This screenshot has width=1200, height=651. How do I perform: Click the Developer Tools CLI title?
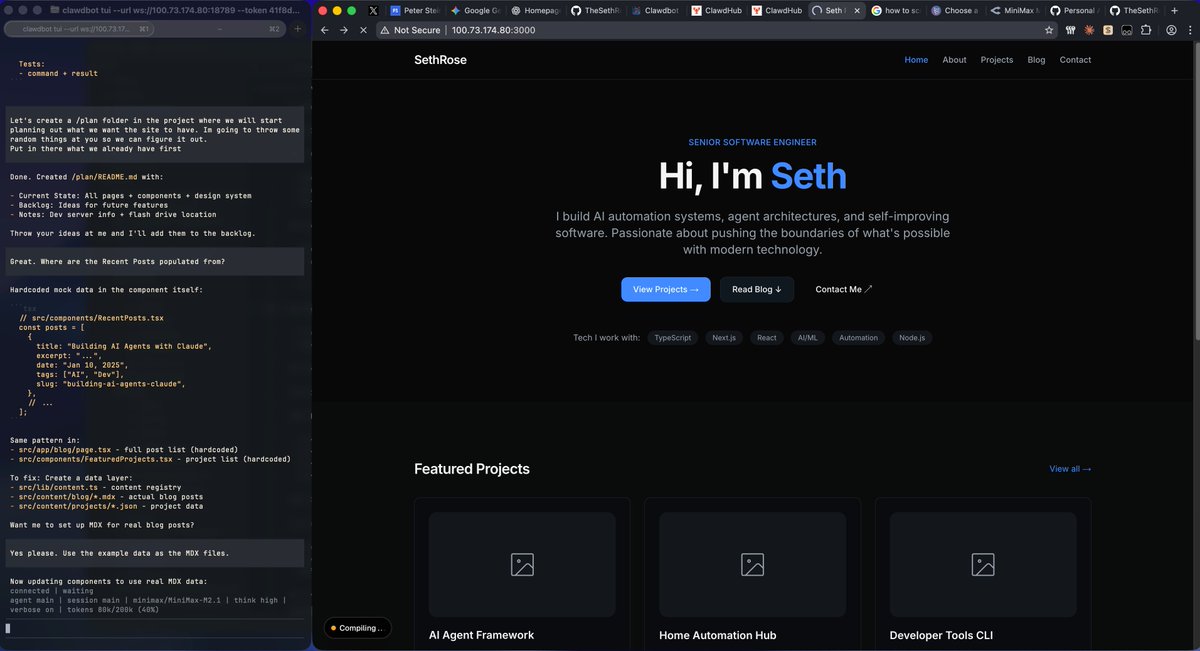(x=941, y=635)
